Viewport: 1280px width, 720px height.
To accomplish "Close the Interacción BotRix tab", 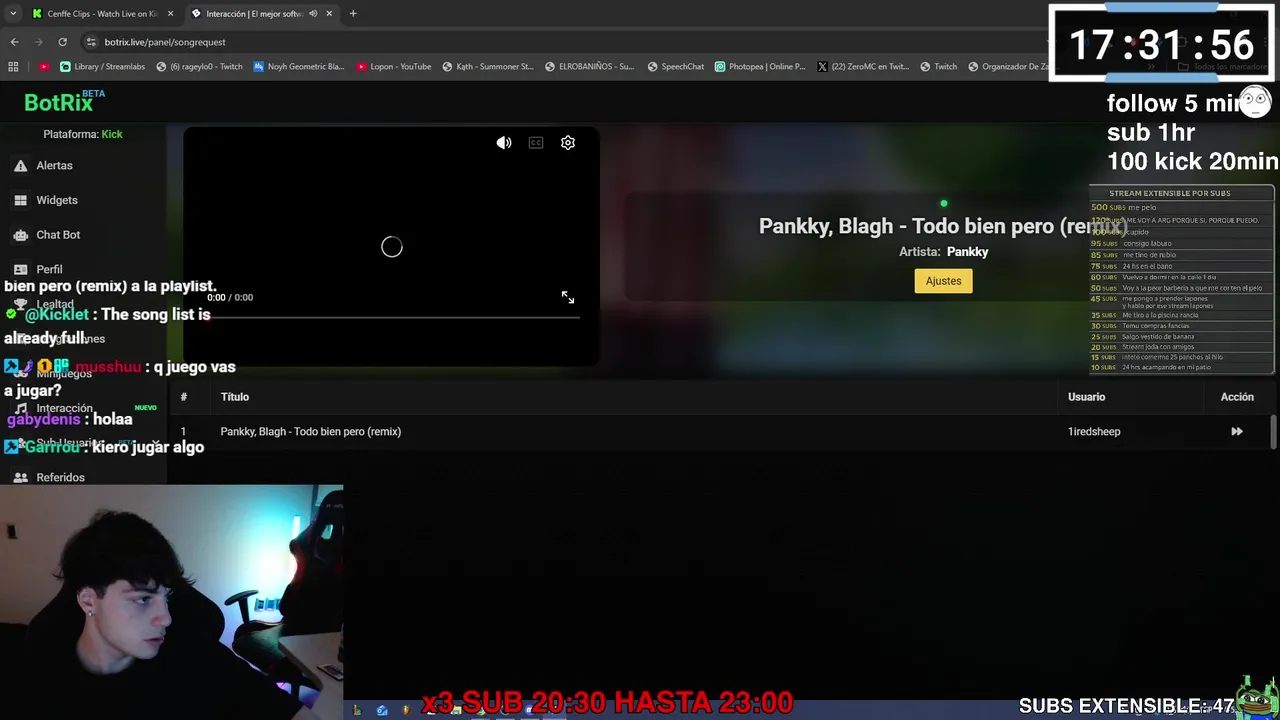I will [329, 14].
